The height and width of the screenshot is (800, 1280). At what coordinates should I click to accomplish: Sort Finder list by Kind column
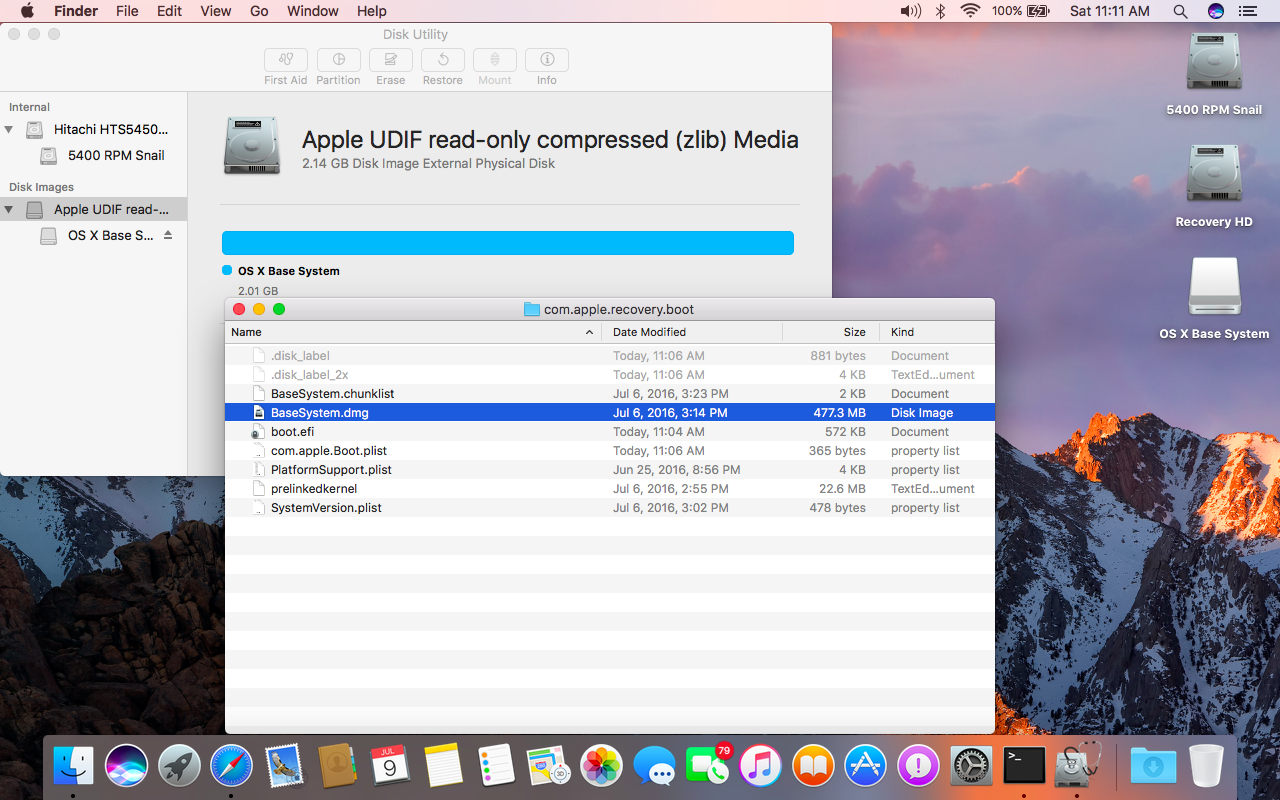click(x=937, y=332)
